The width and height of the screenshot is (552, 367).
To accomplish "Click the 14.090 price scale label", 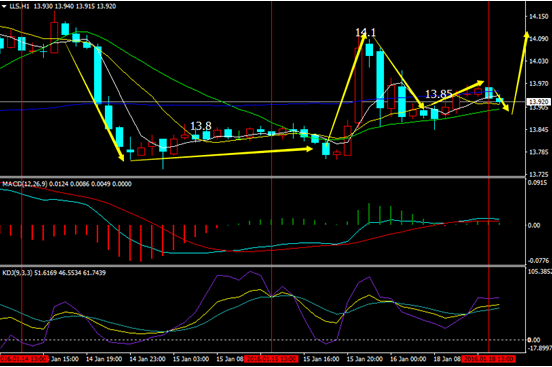I will pyautogui.click(x=539, y=39).
